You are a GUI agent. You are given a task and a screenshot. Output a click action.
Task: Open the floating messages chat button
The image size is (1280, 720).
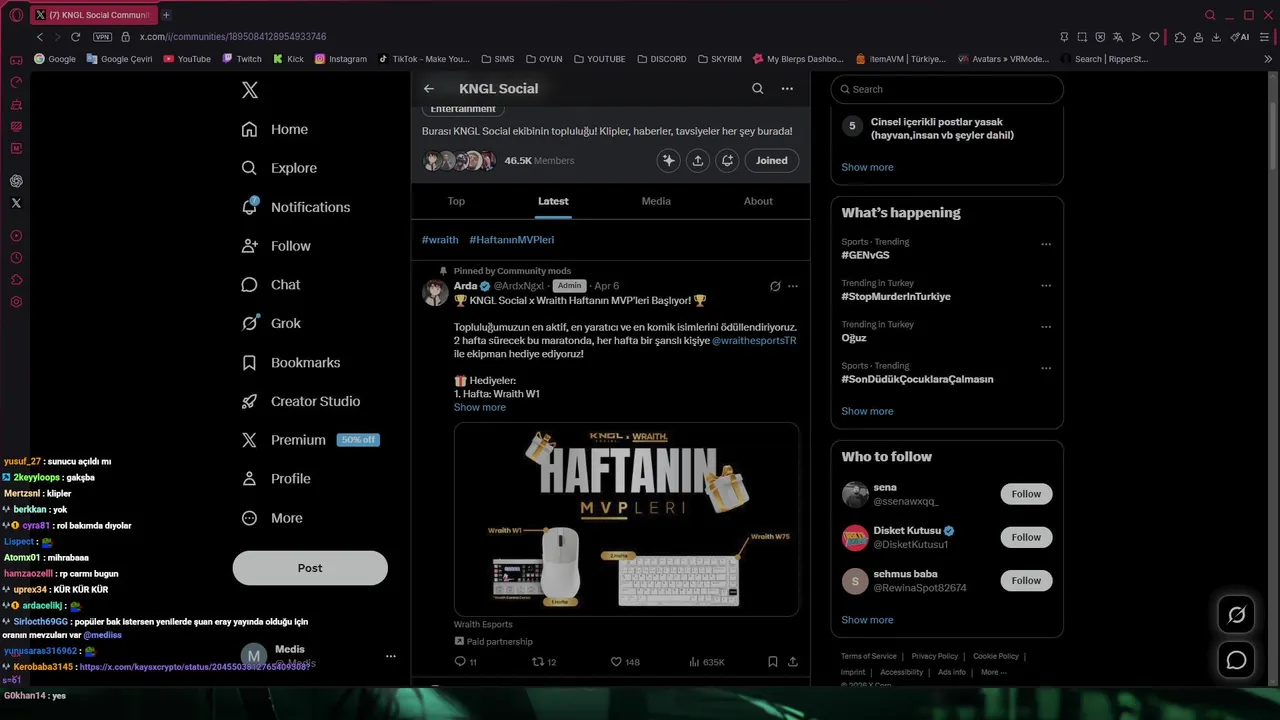[1237, 660]
